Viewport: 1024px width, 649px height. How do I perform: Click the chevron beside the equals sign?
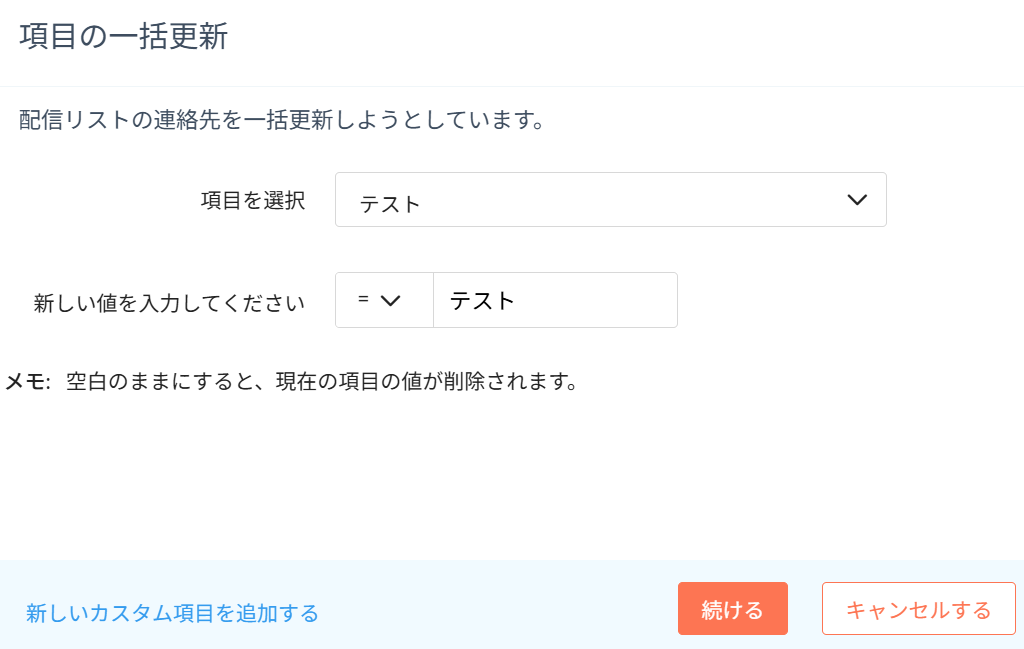[391, 301]
